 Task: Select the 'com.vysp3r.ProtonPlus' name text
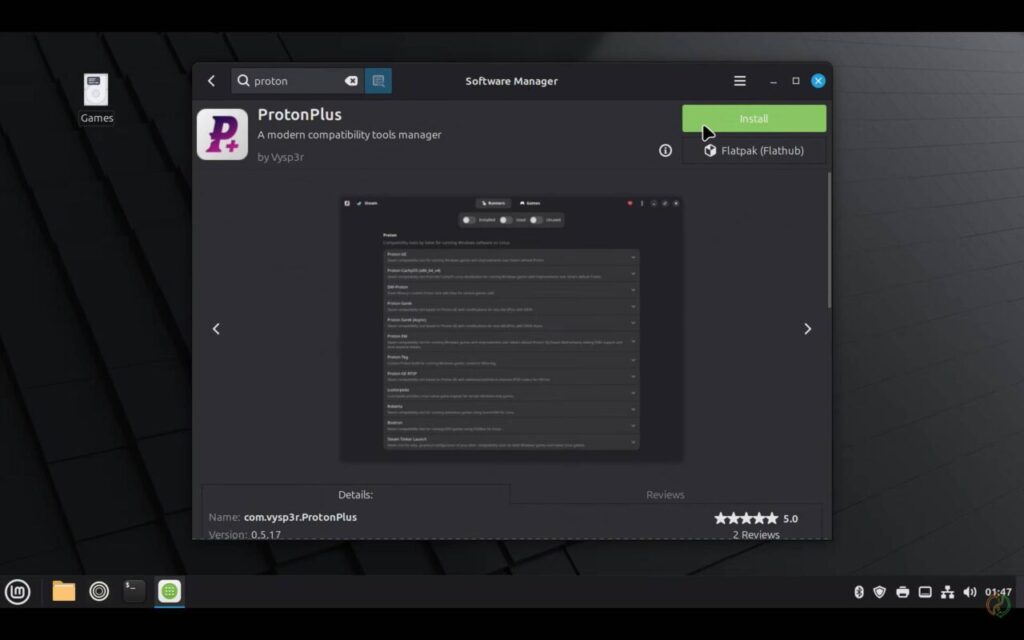pos(300,517)
